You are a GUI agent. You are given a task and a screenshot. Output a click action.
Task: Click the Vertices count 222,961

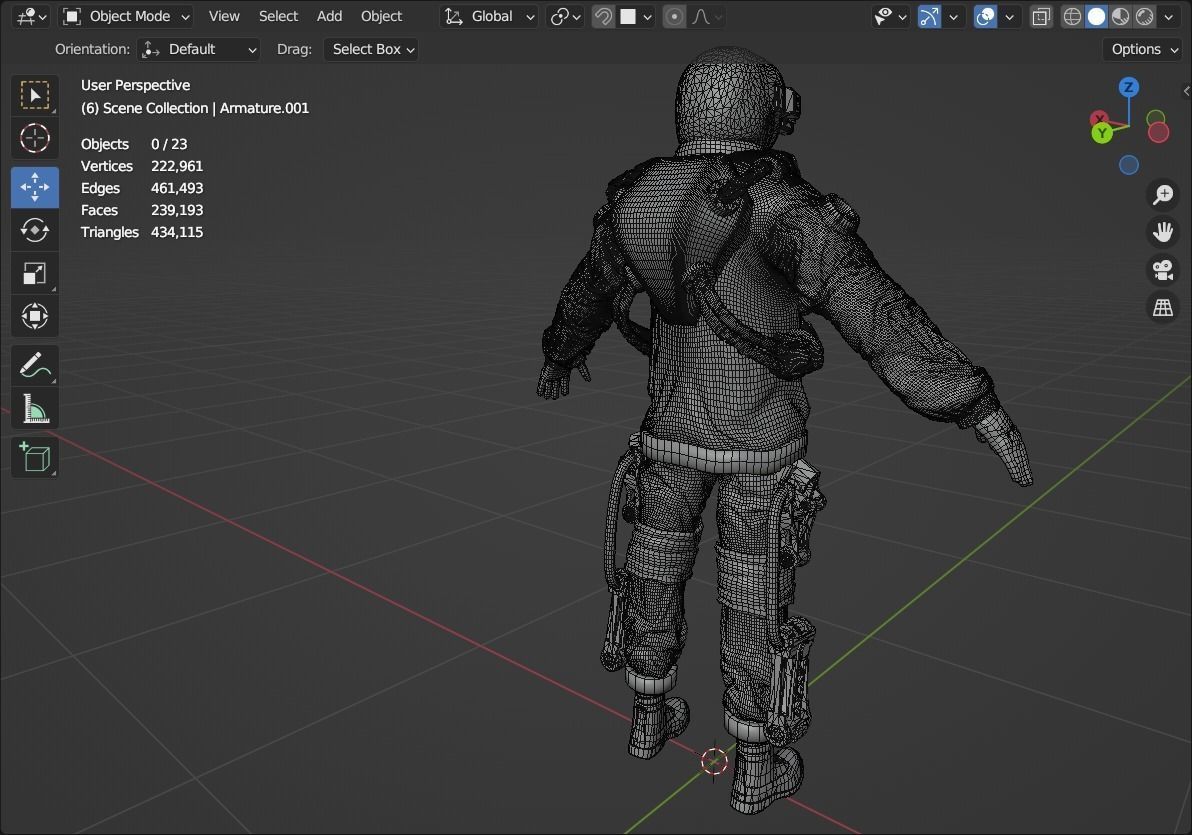pyautogui.click(x=177, y=166)
